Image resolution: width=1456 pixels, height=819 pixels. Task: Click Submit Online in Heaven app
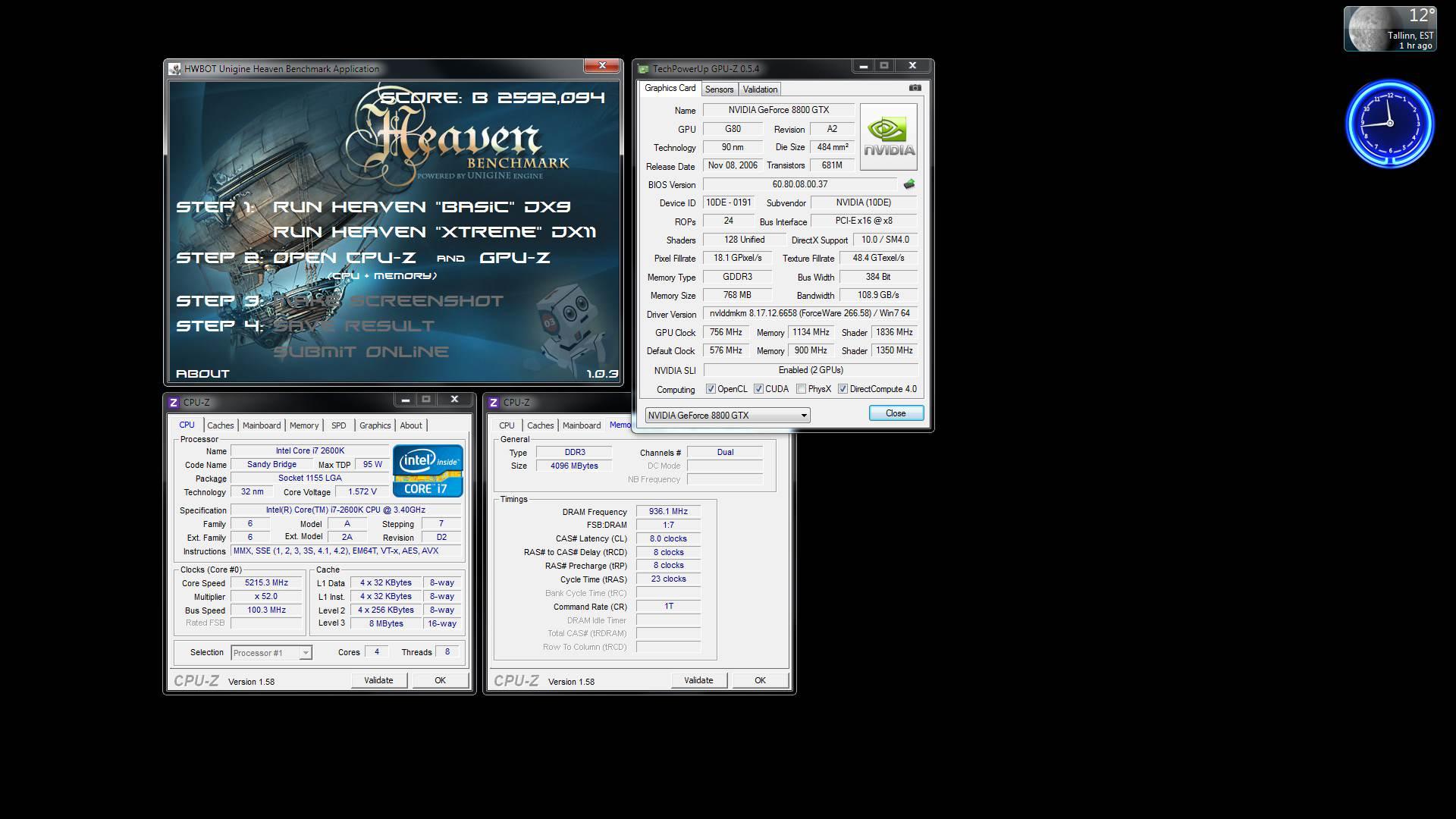[x=361, y=352]
